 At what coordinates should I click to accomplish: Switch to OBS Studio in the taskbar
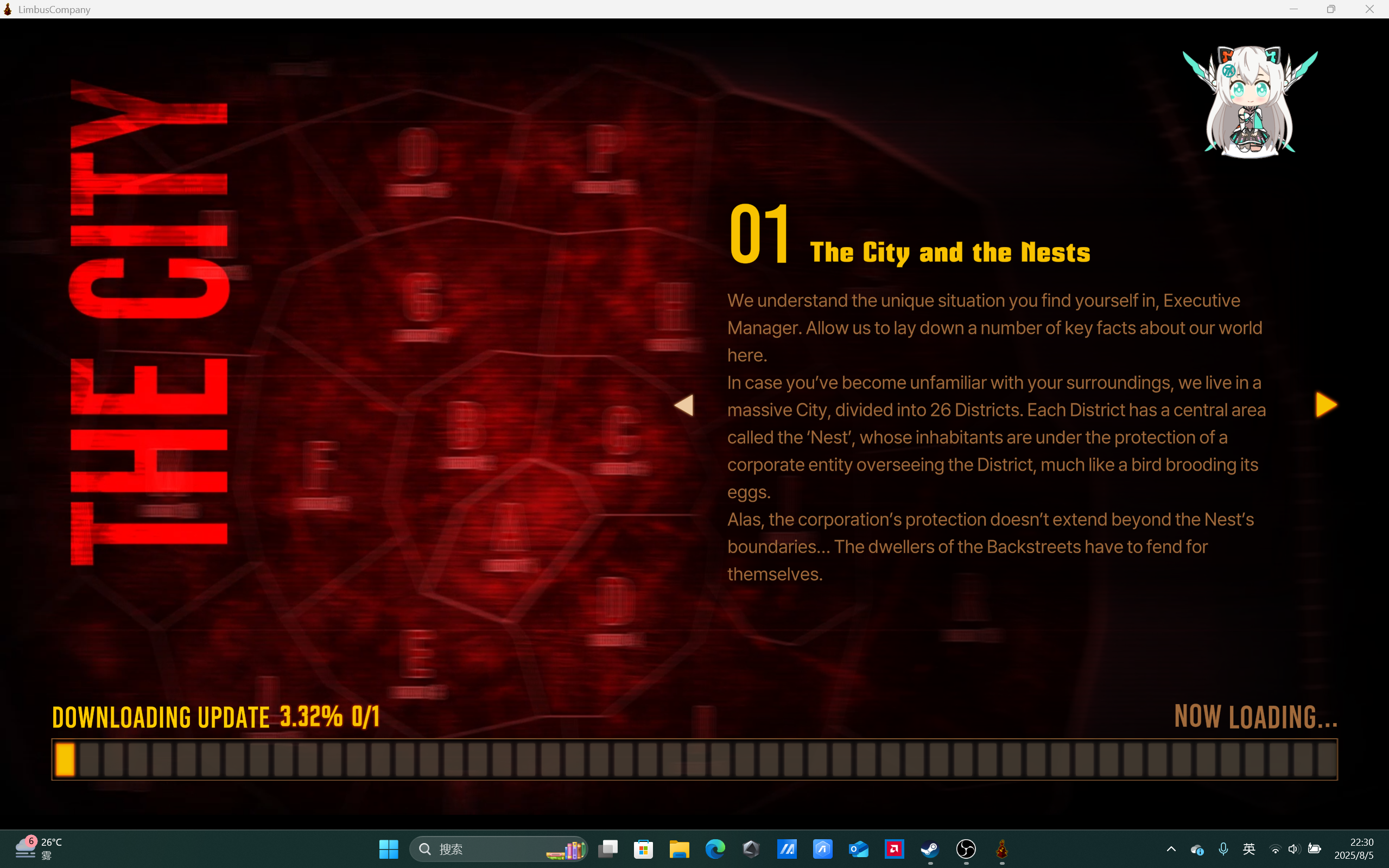(966, 849)
